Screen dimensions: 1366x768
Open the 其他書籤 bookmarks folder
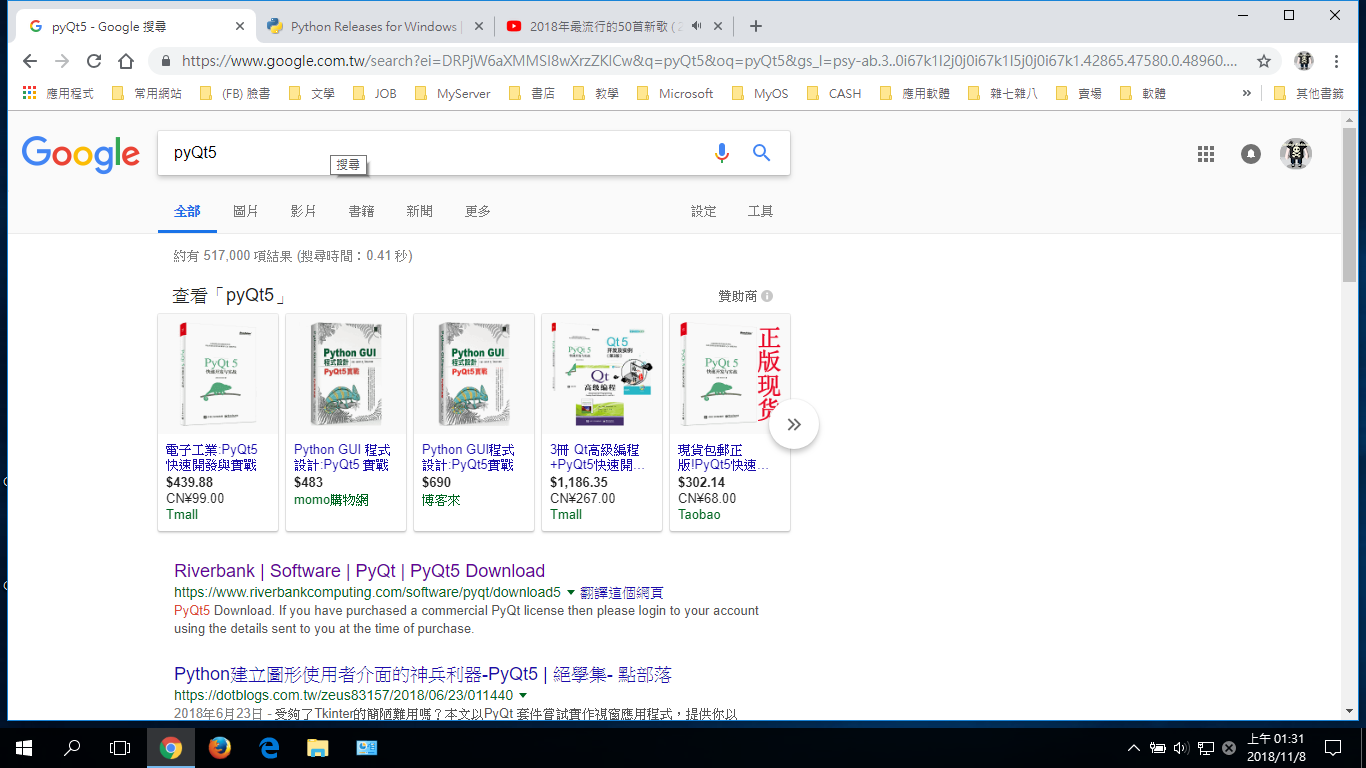pos(1309,93)
